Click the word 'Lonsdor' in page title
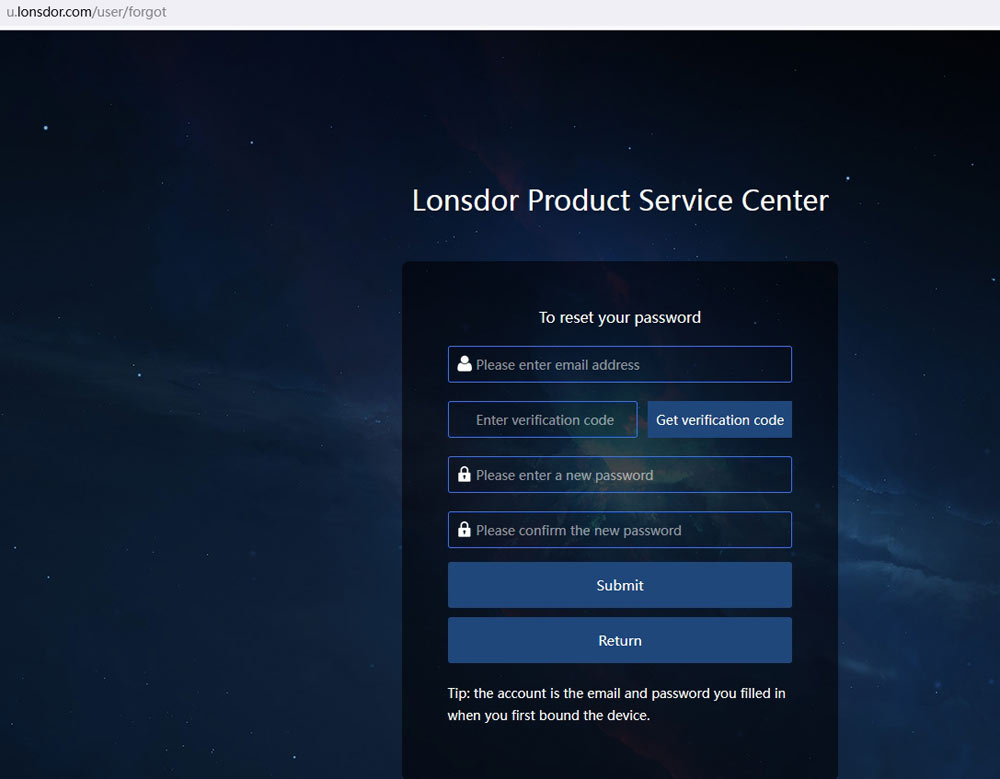1000x779 pixels. 465,200
